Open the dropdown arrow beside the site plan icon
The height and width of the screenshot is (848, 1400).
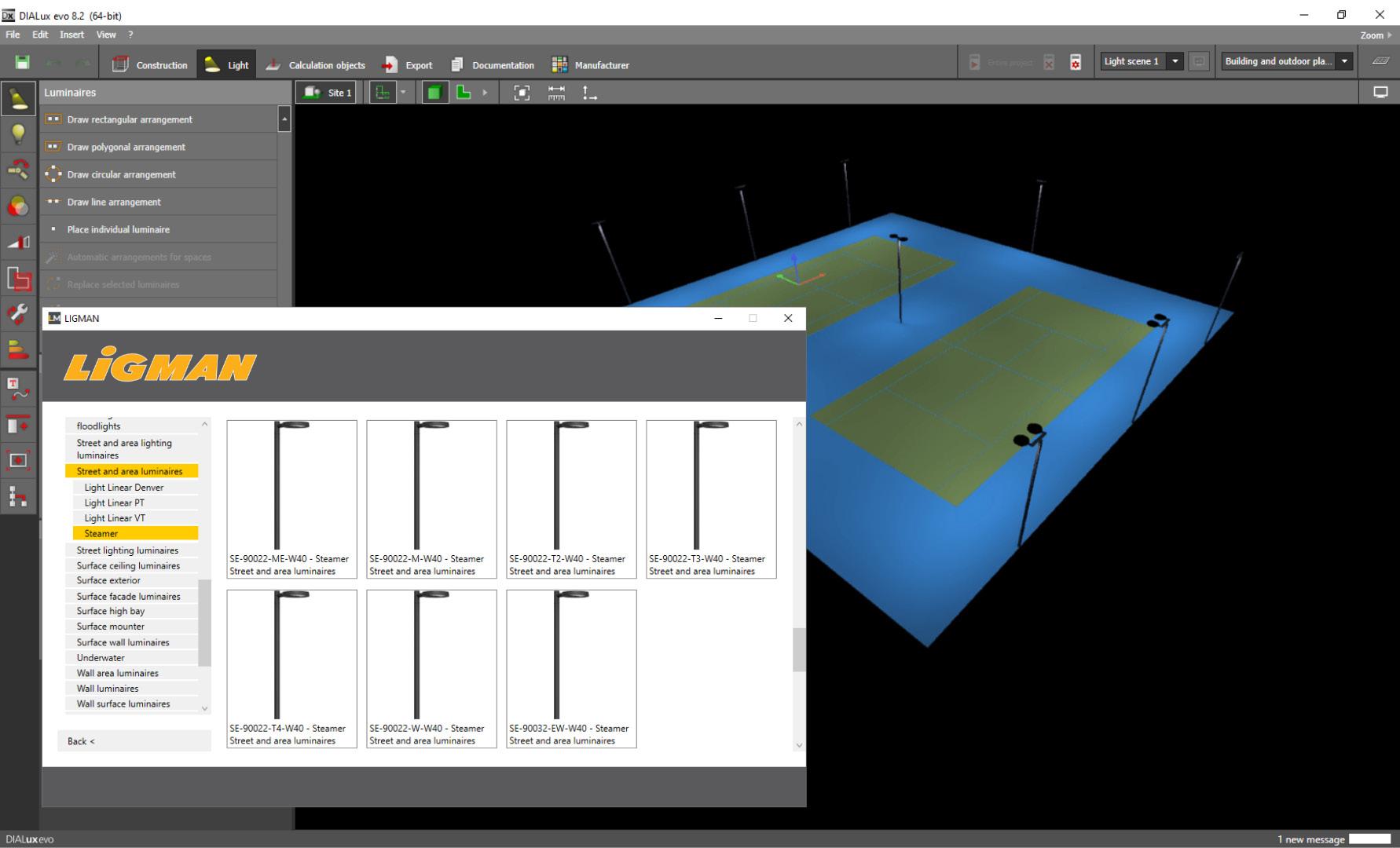tap(403, 93)
